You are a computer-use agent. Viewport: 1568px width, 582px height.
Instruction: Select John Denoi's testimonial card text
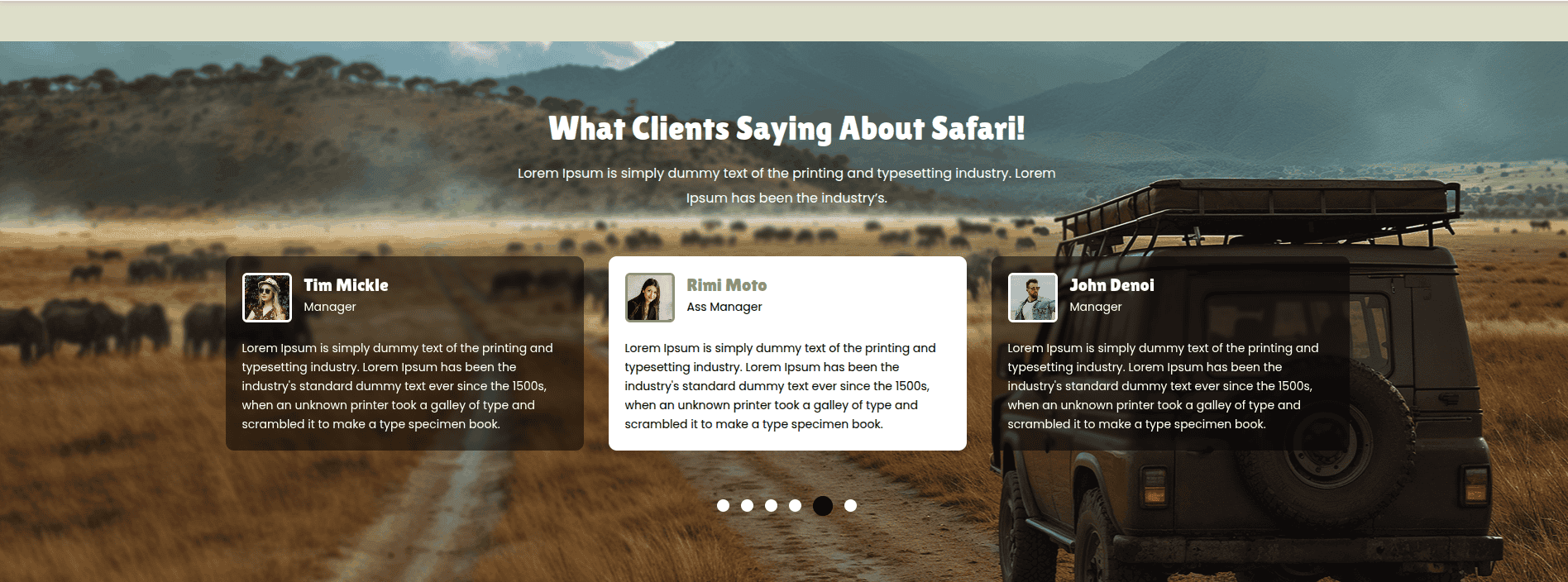pyautogui.click(x=1164, y=386)
